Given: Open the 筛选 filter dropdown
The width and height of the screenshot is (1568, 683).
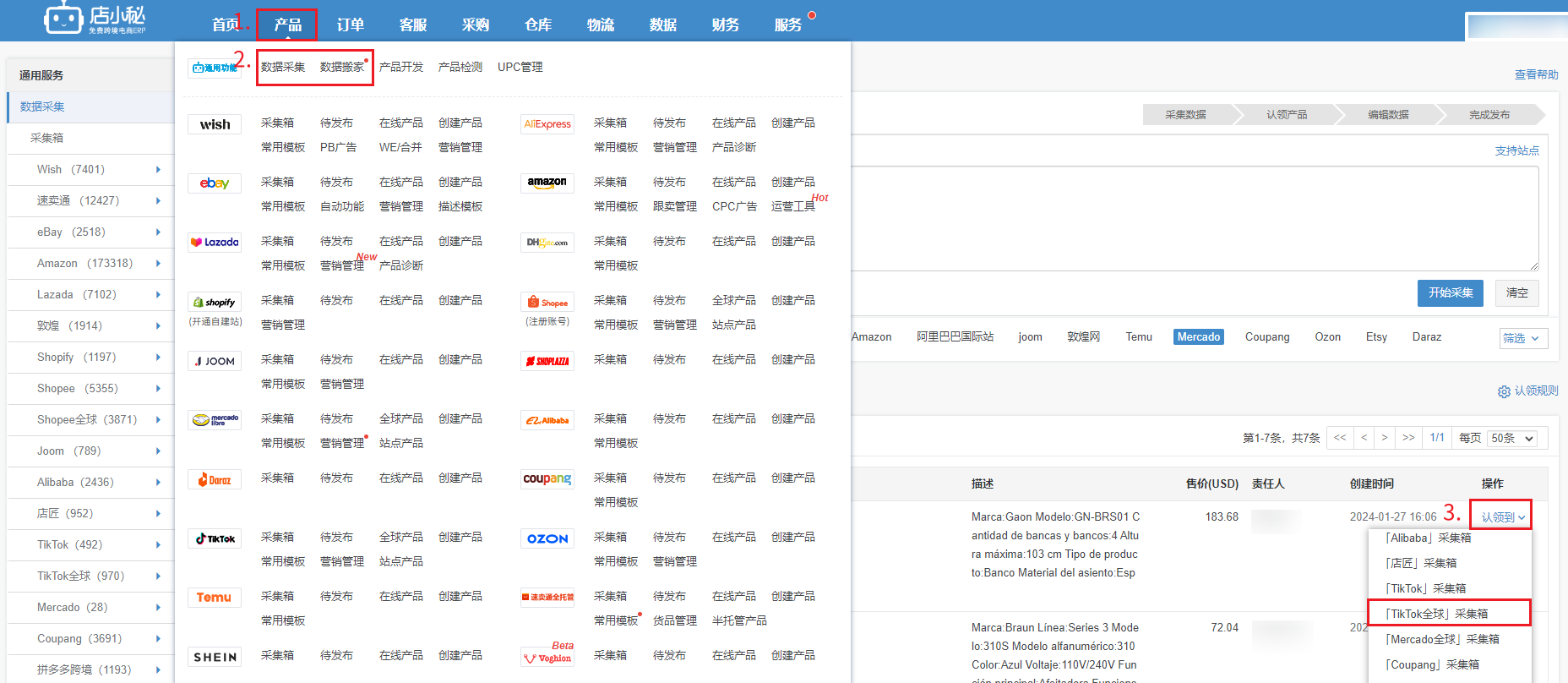Looking at the screenshot, I should pos(1524,338).
